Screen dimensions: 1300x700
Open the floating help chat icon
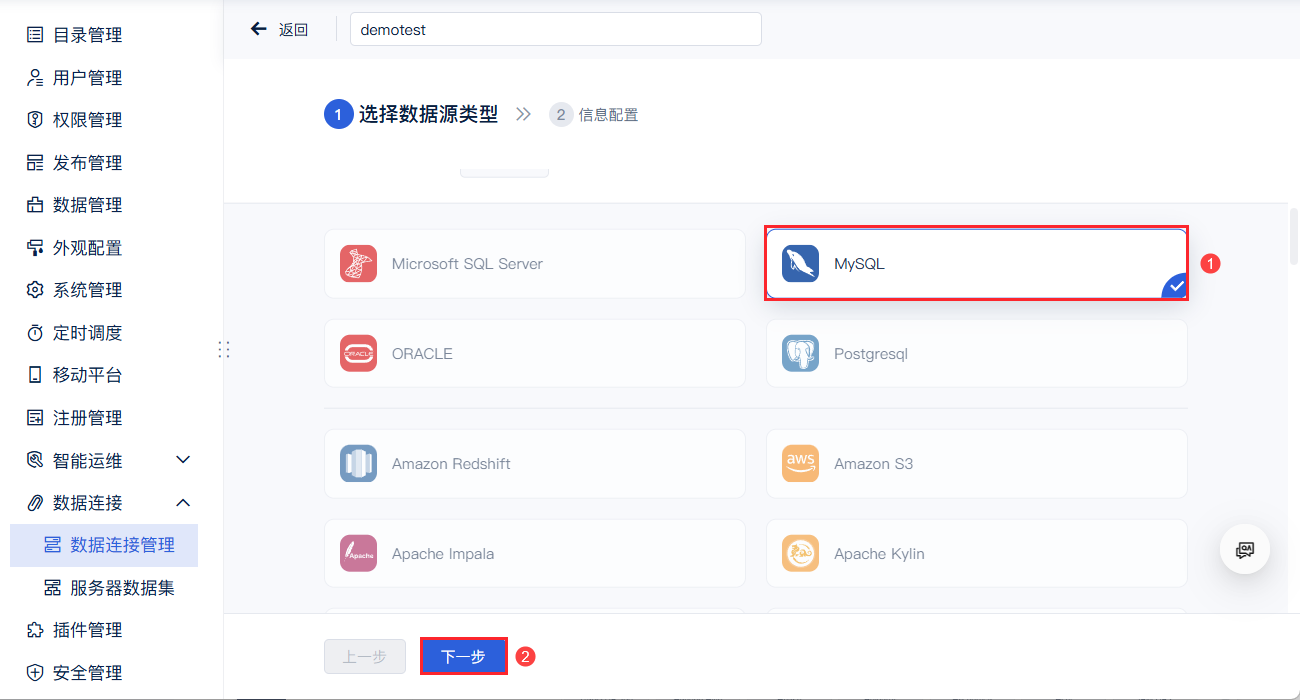coord(1245,549)
